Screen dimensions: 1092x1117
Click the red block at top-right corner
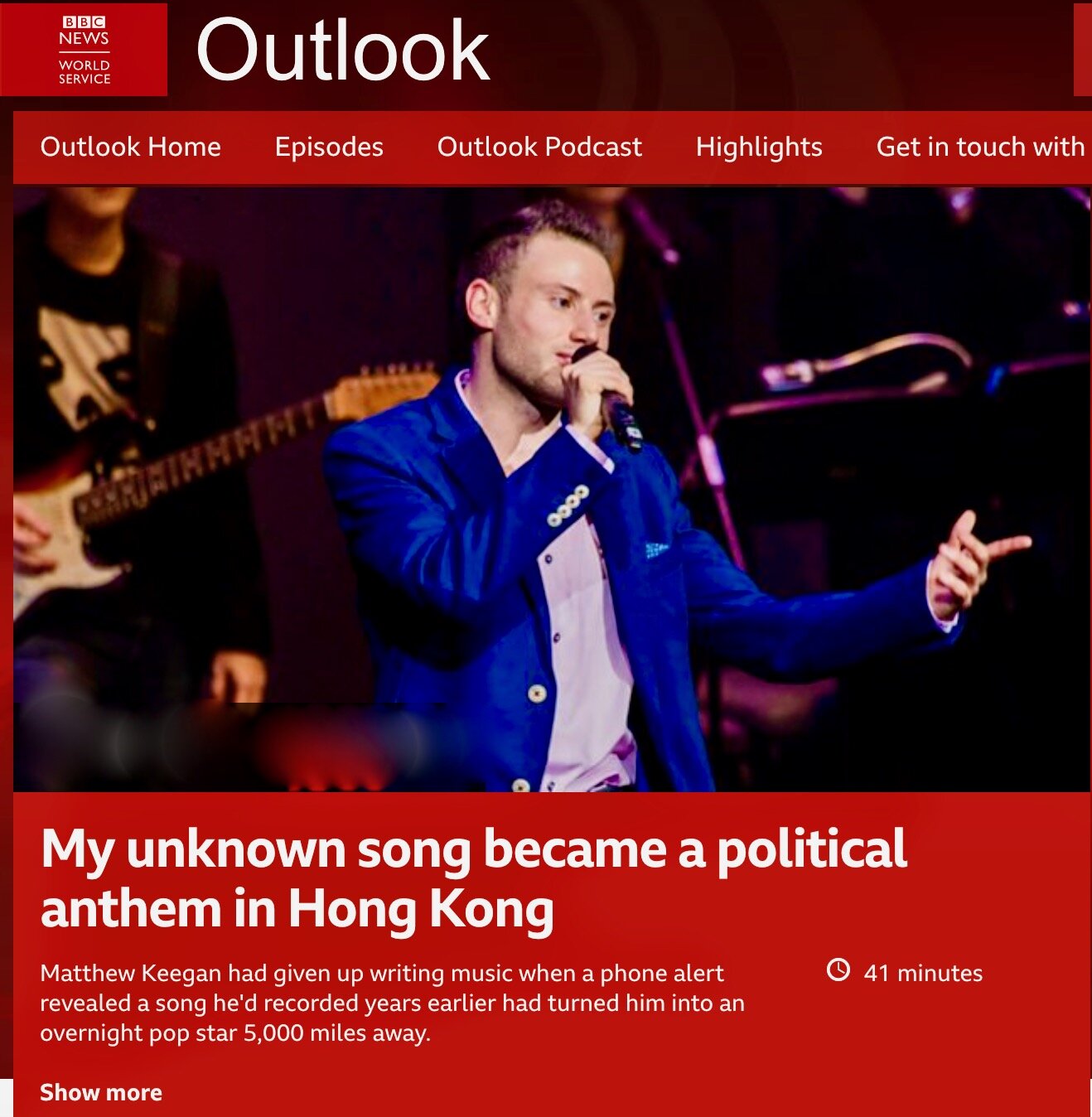click(x=1082, y=50)
